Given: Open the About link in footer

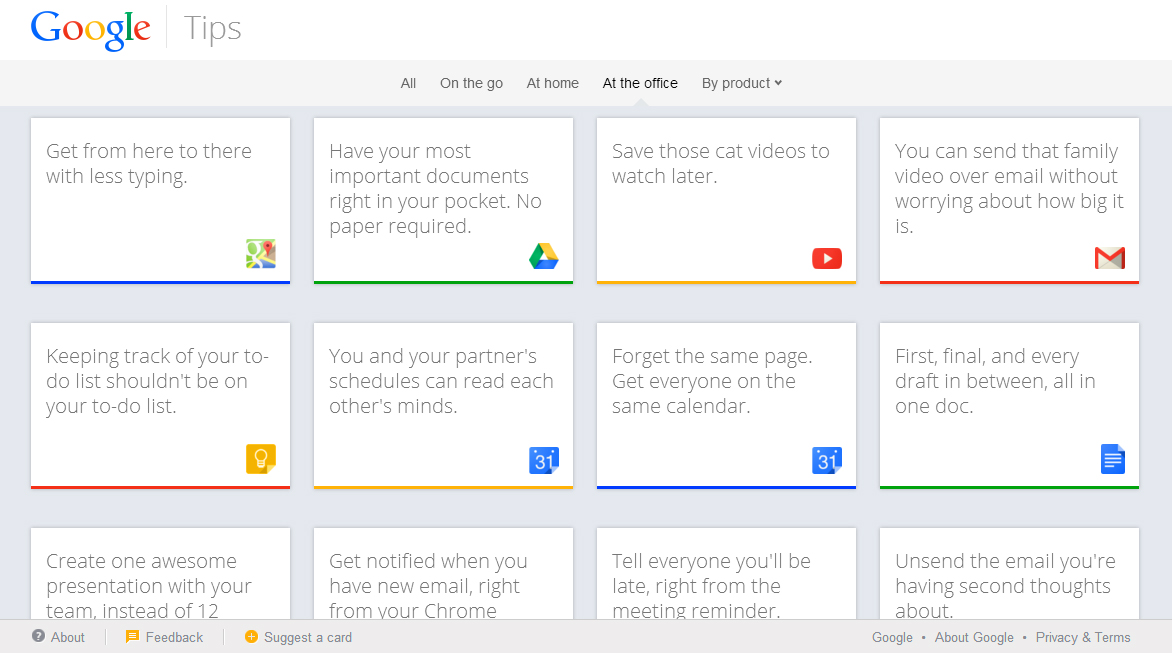Looking at the screenshot, I should pos(67,637).
